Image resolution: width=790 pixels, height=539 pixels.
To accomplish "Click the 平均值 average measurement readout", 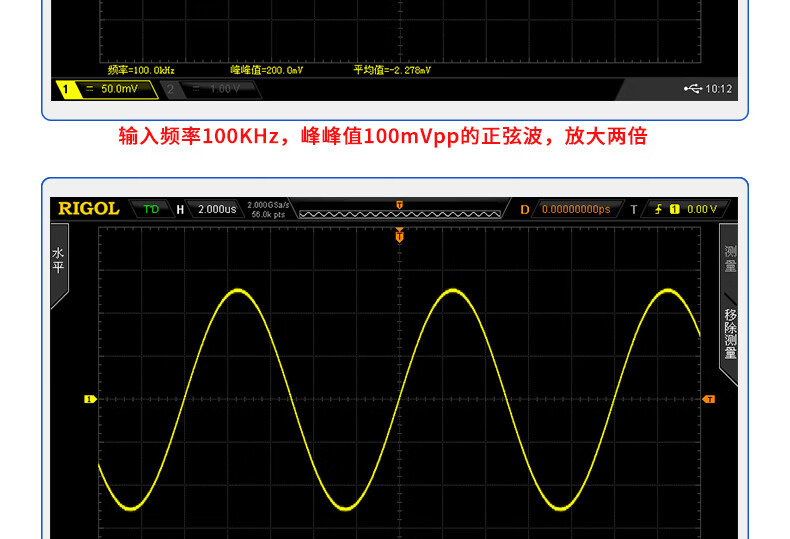I will pyautogui.click(x=392, y=70).
